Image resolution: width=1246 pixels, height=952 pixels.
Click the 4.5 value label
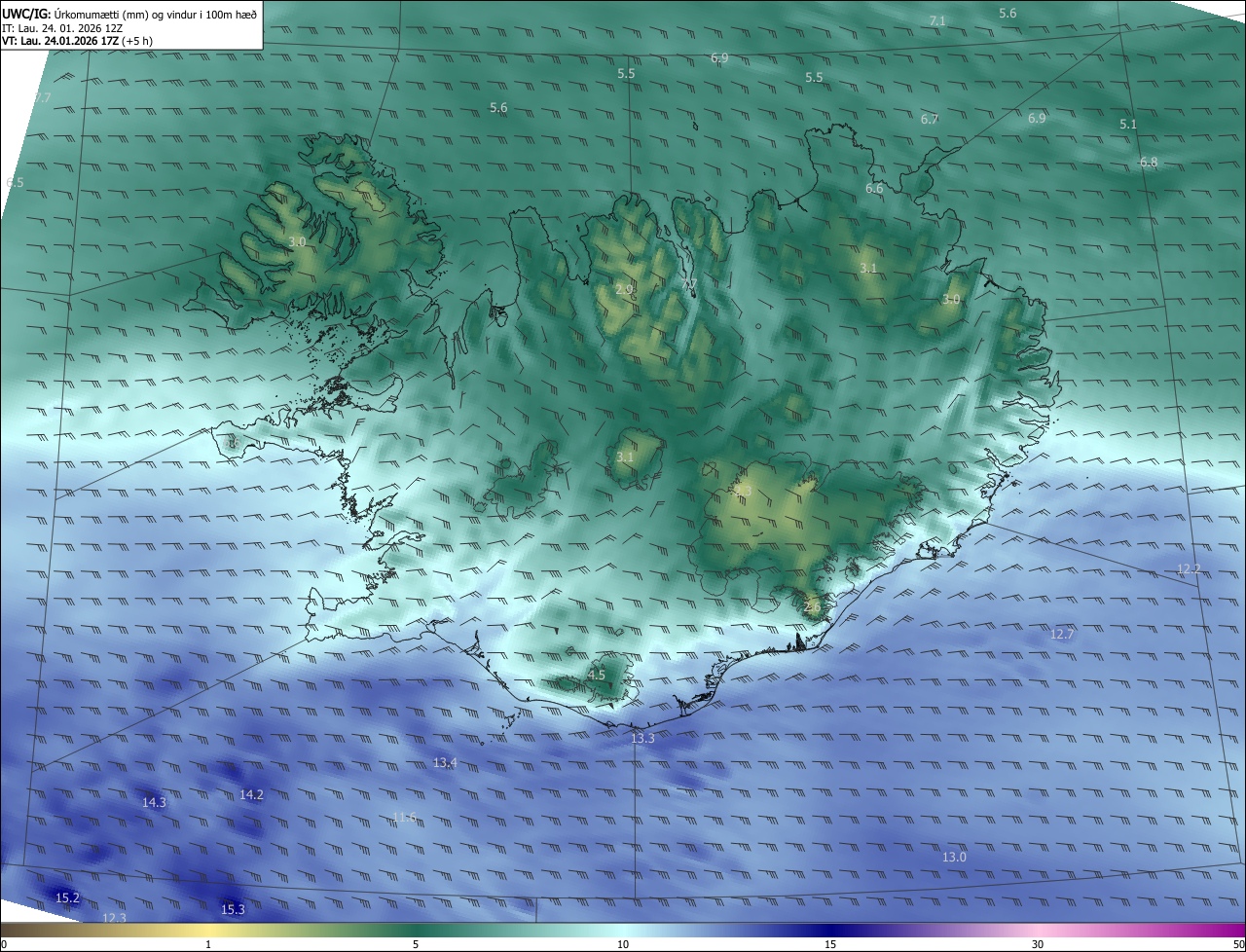(x=597, y=676)
